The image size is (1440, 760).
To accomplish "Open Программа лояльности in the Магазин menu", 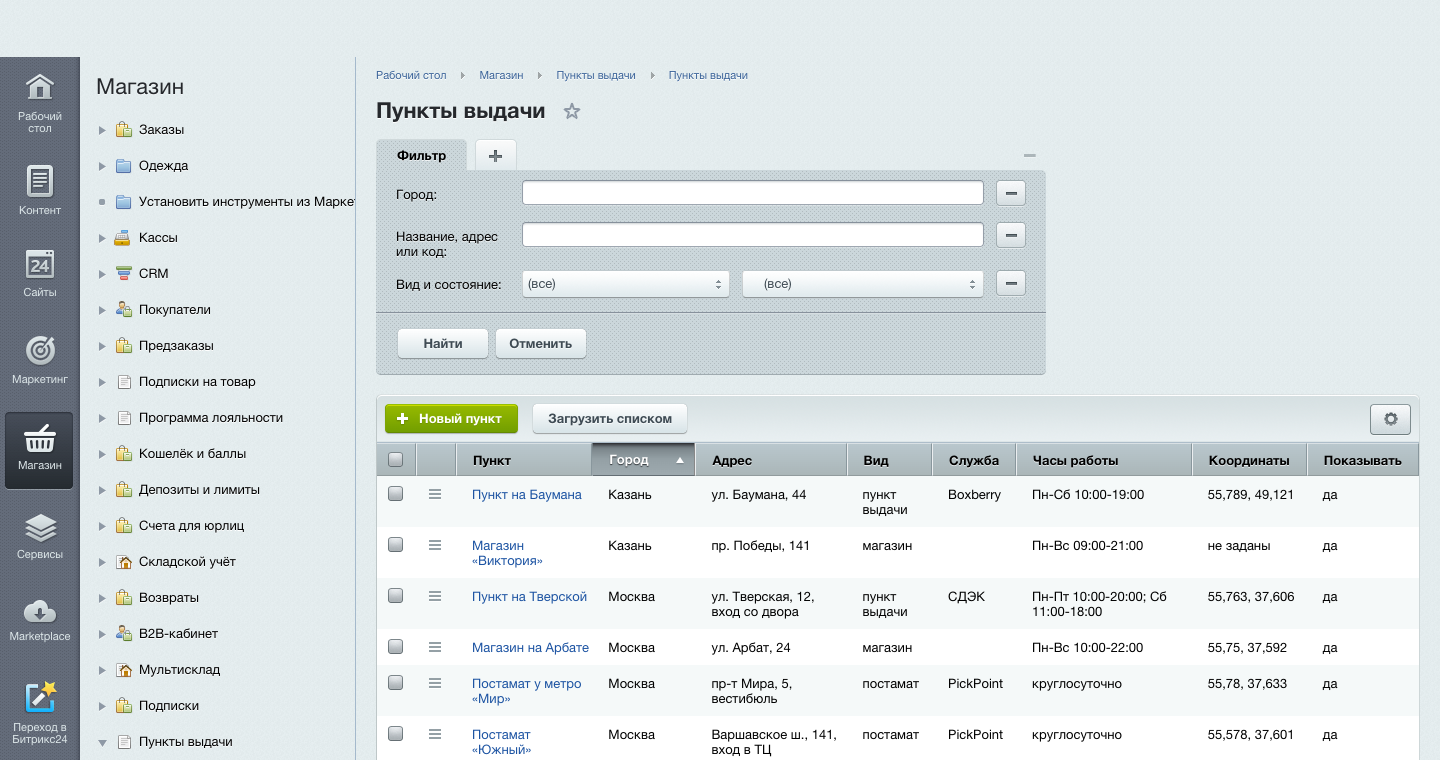I will tap(211, 418).
